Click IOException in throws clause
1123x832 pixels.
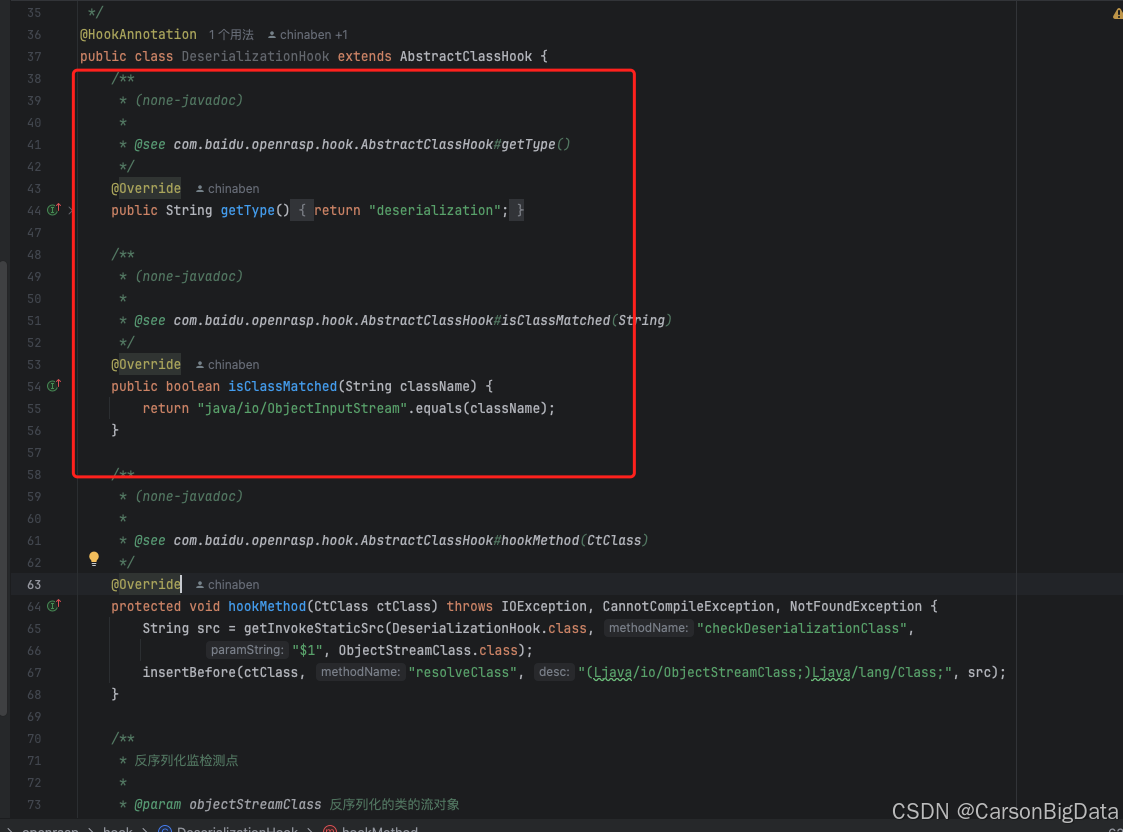click(x=544, y=606)
